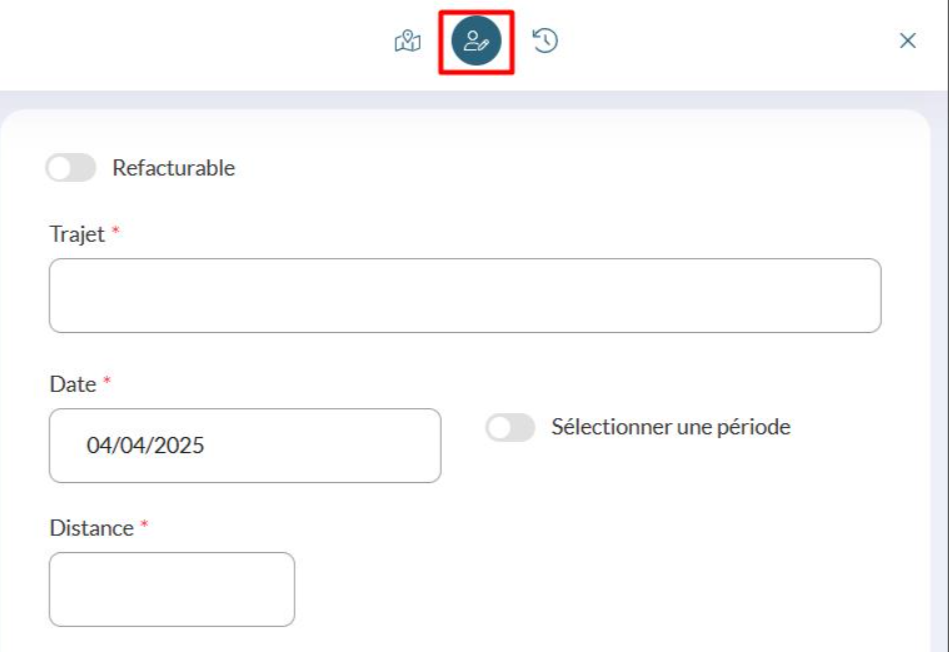Select the 04/04/2025 date value
Viewport: 949px width, 652px height.
tap(145, 446)
